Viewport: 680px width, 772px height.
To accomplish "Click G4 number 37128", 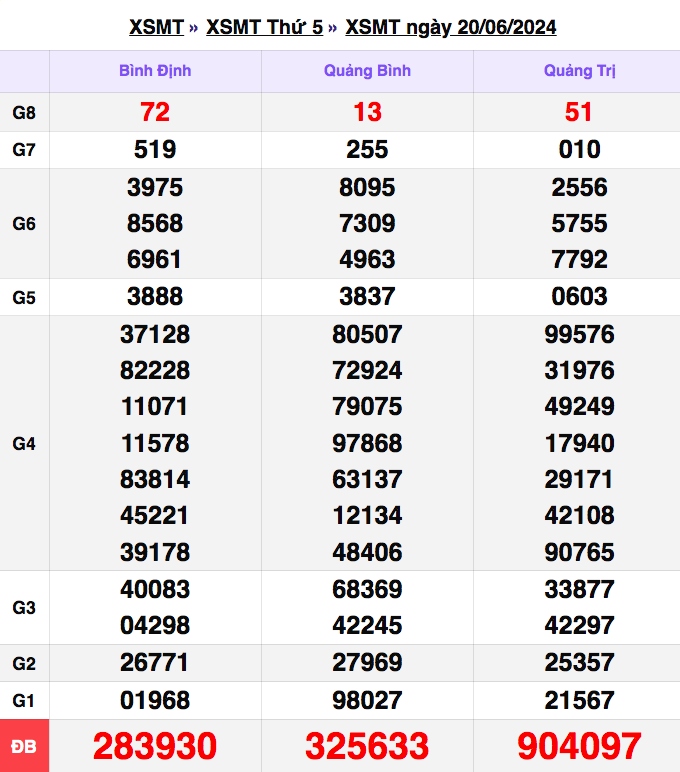I will (x=155, y=335).
